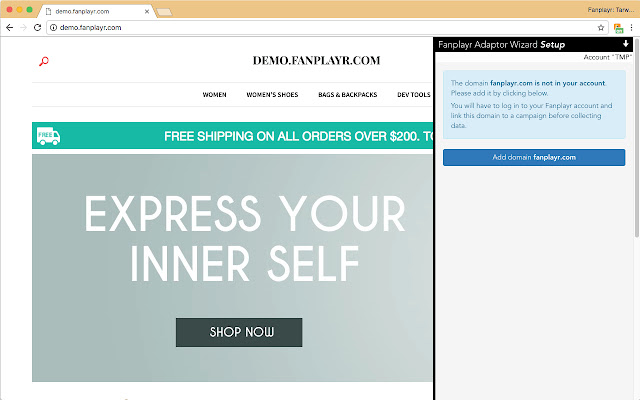Click the free shipping truck icon

click(49, 136)
